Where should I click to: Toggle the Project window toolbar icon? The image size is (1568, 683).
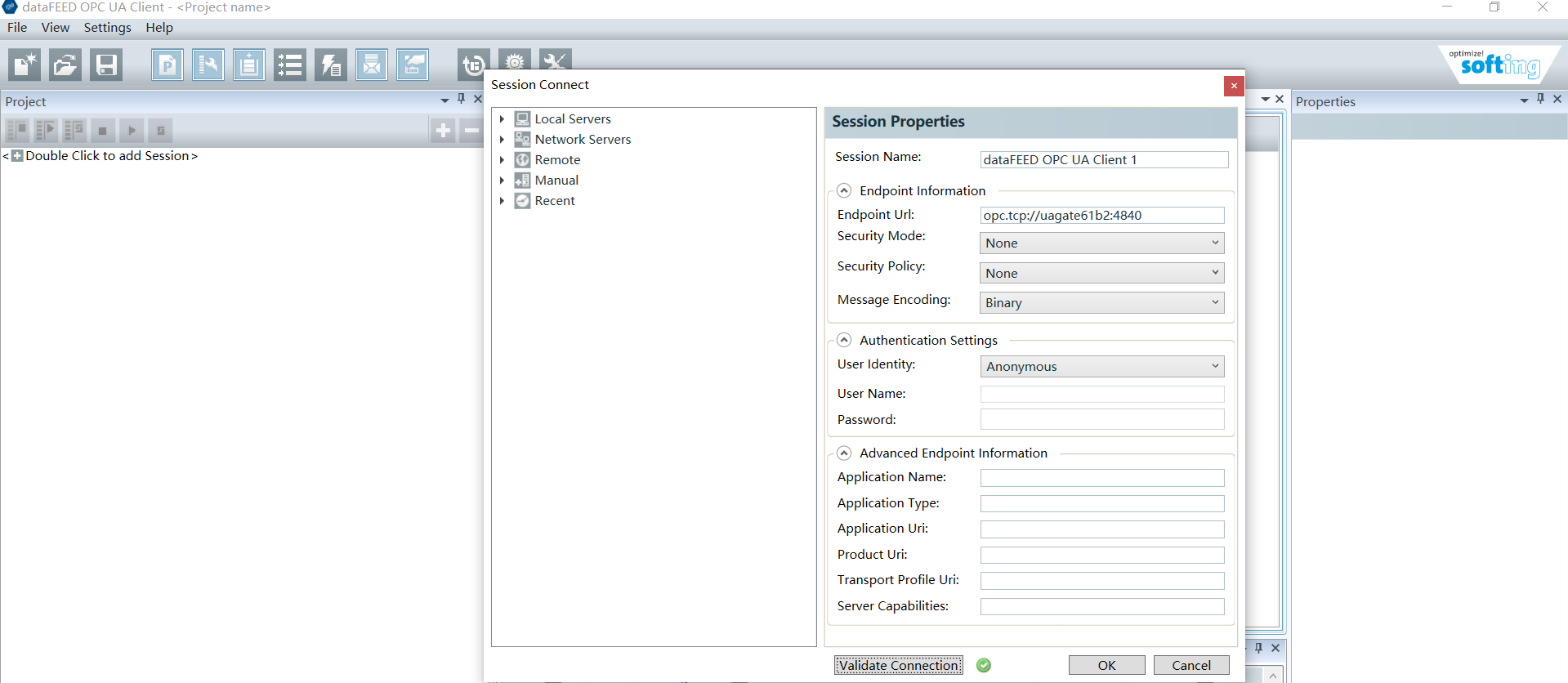tap(168, 65)
